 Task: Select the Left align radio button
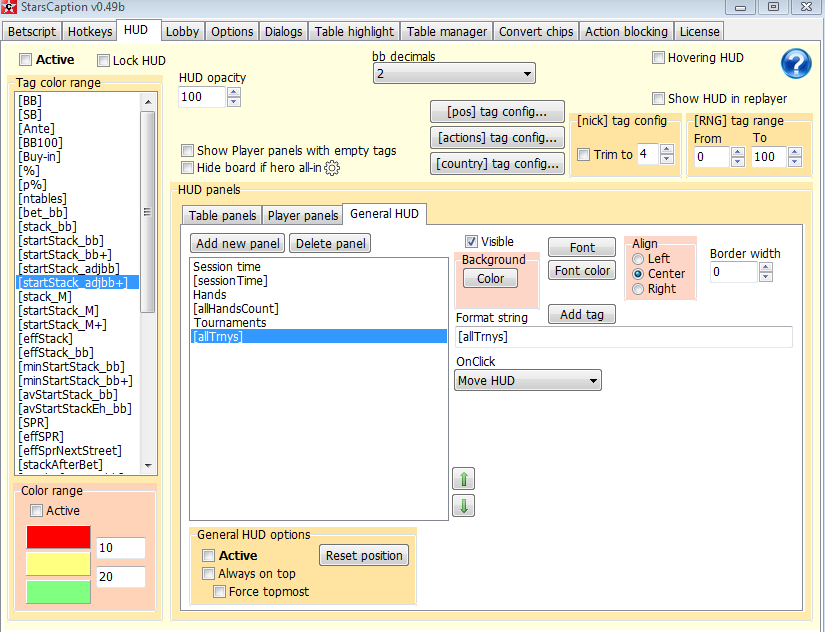[x=638, y=259]
